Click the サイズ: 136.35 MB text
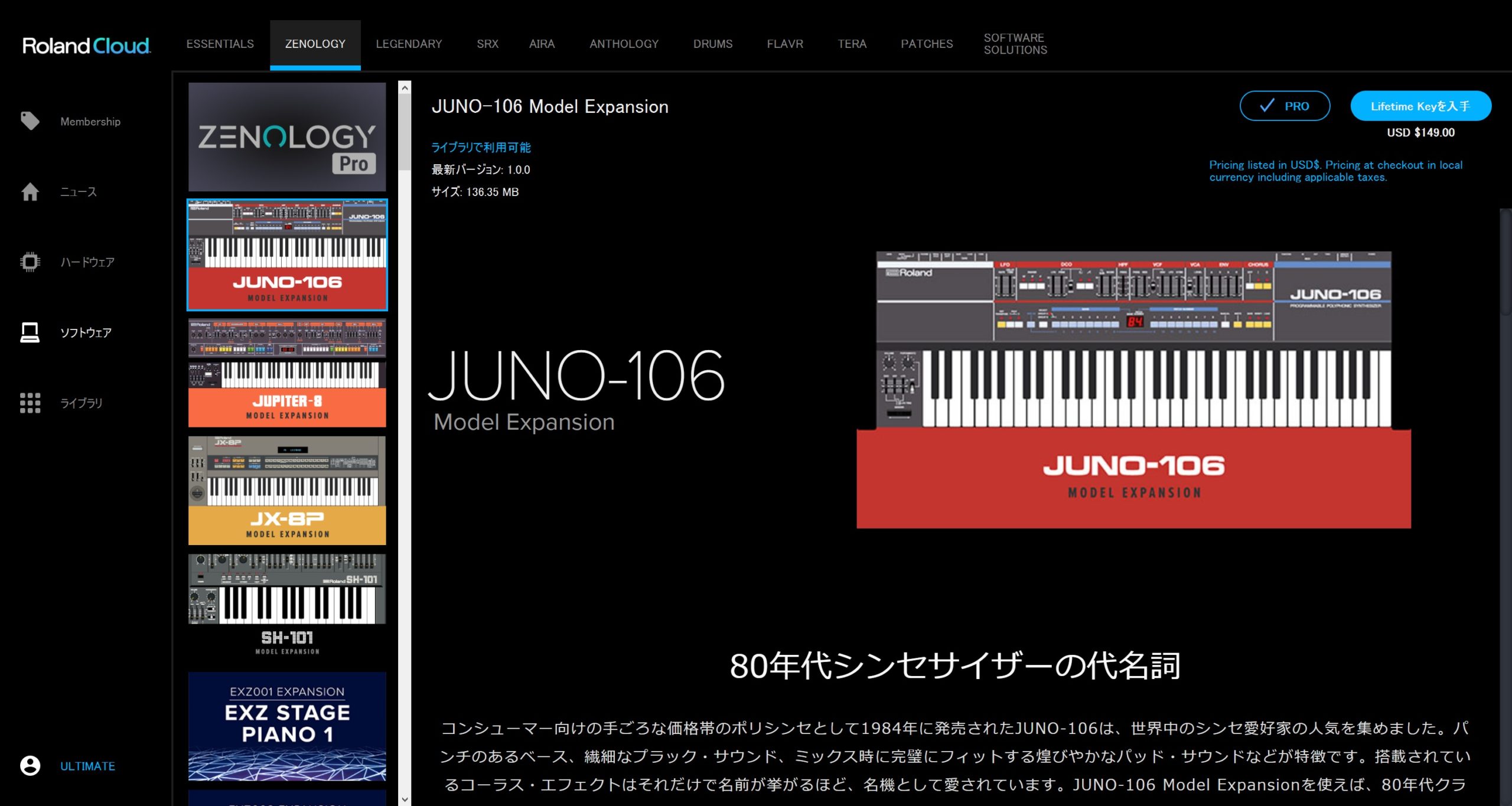The image size is (1512, 806). pyautogui.click(x=475, y=192)
